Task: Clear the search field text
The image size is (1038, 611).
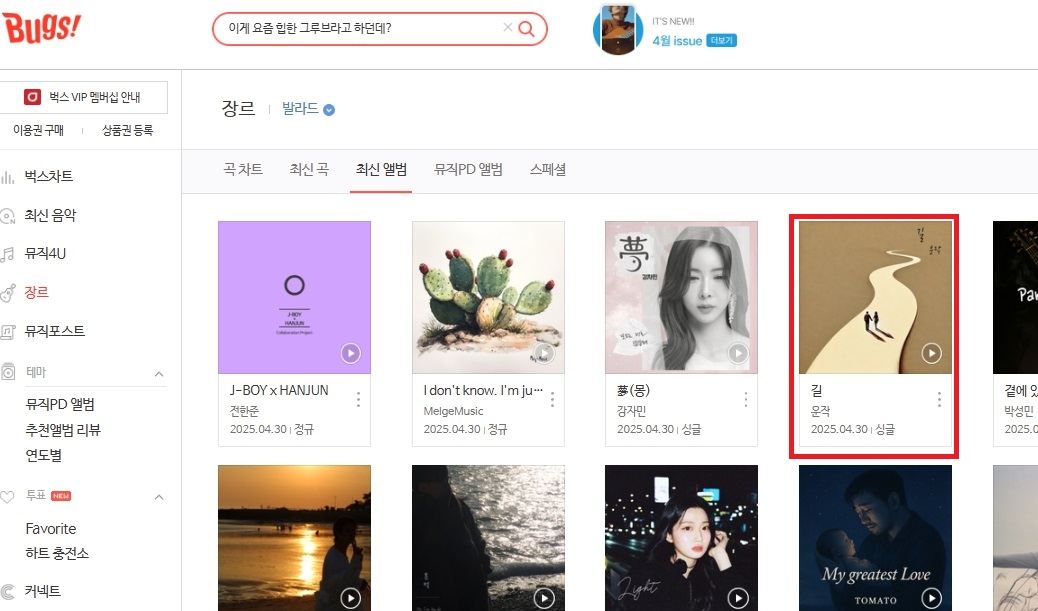Action: pyautogui.click(x=508, y=28)
